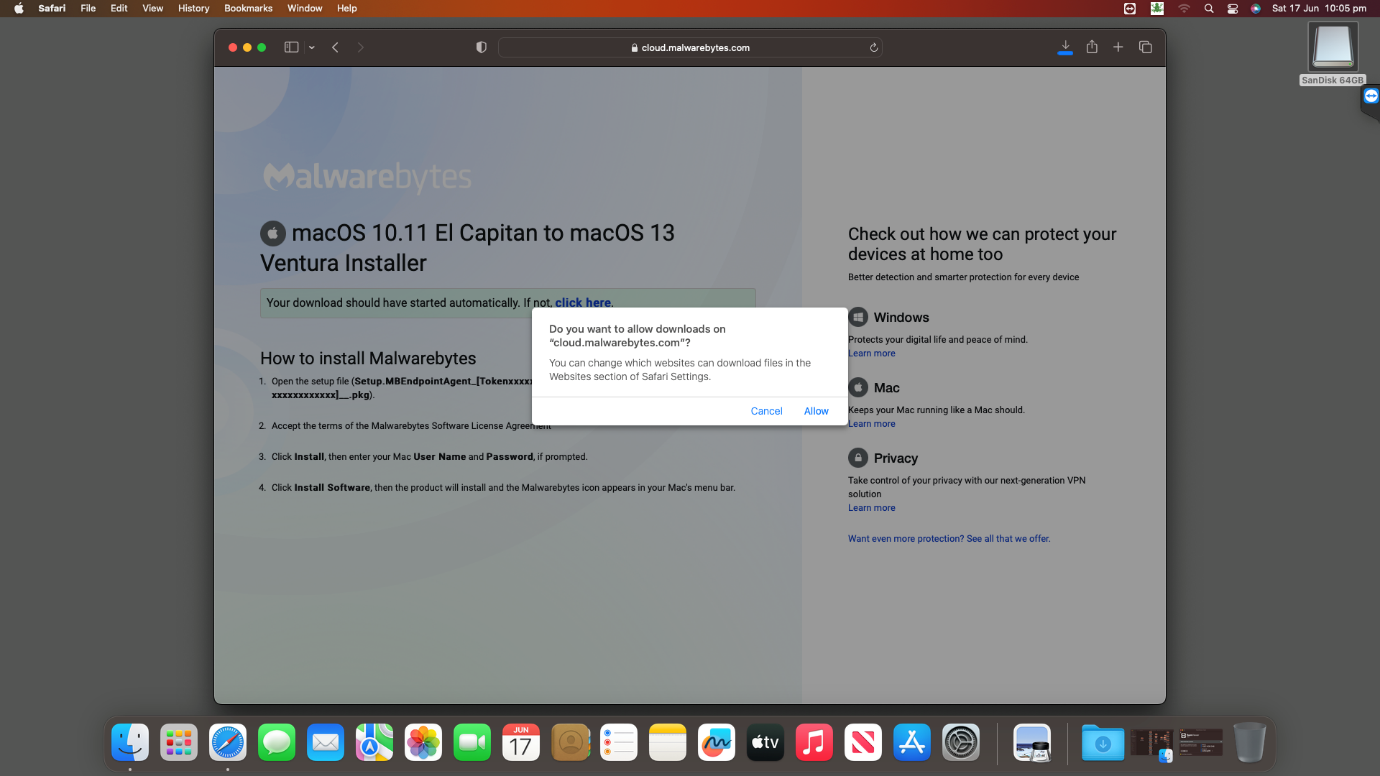Screen dimensions: 1380x776
Task: Activate Siri from menu bar
Action: (x=1255, y=8)
